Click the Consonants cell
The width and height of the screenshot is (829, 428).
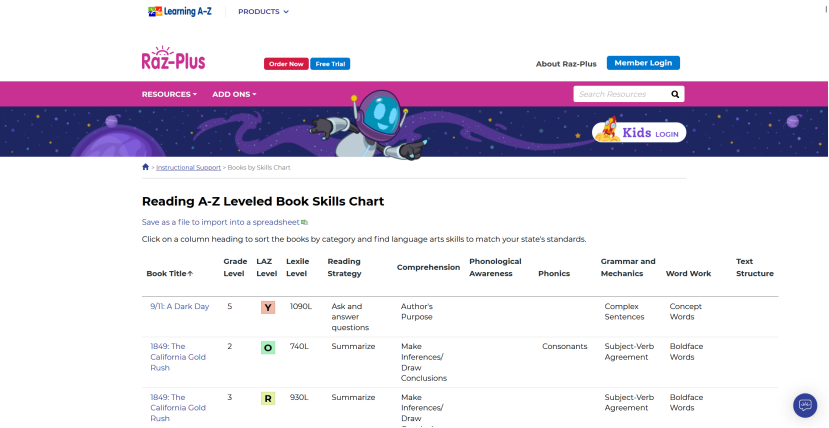click(565, 347)
